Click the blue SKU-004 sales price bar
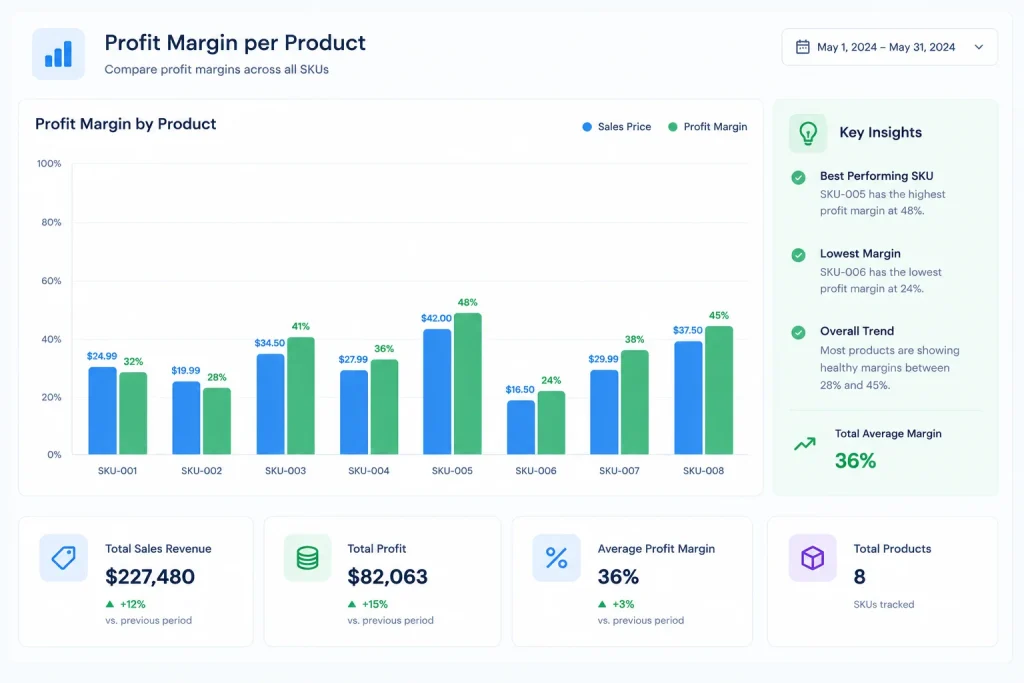This screenshot has width=1024, height=683. point(354,412)
